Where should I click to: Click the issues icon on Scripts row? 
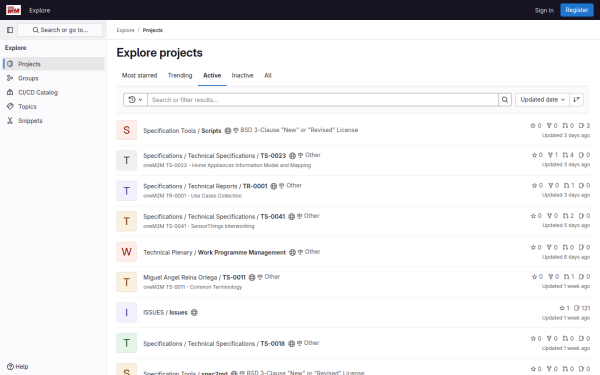click(x=581, y=126)
